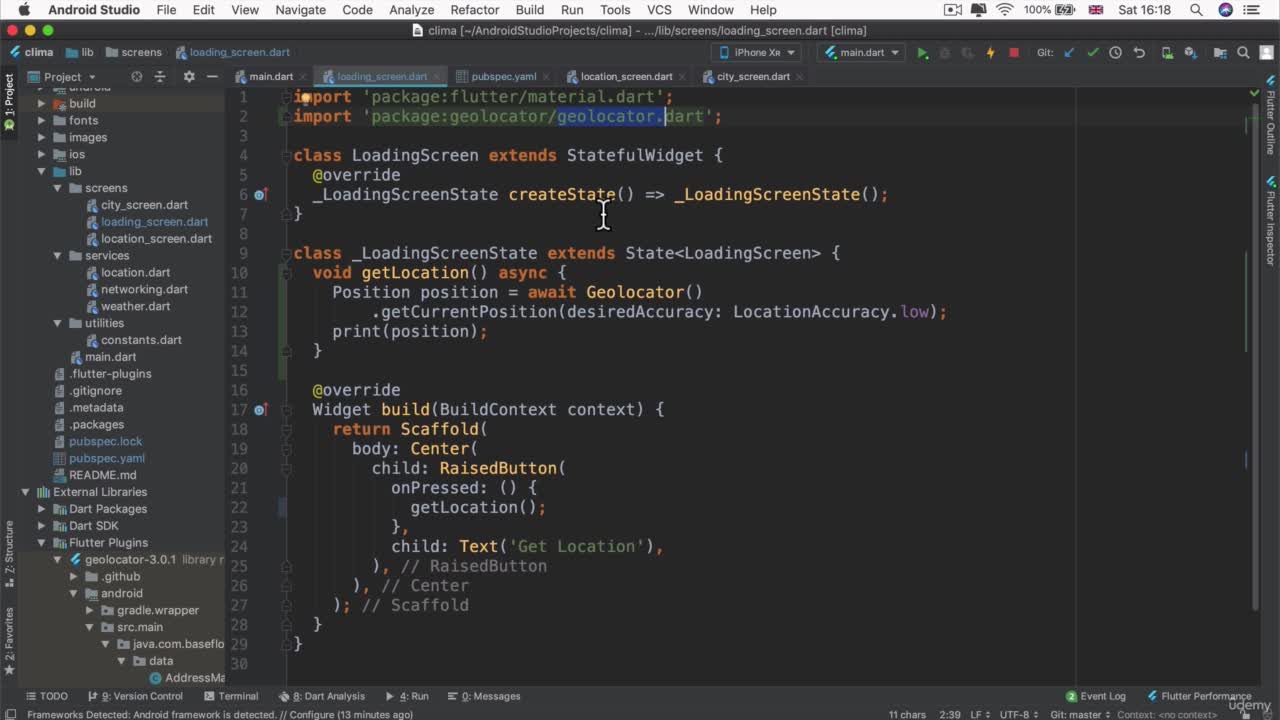The height and width of the screenshot is (720, 1280).
Task: Hide the Project panel with the minus icon
Action: point(211,76)
